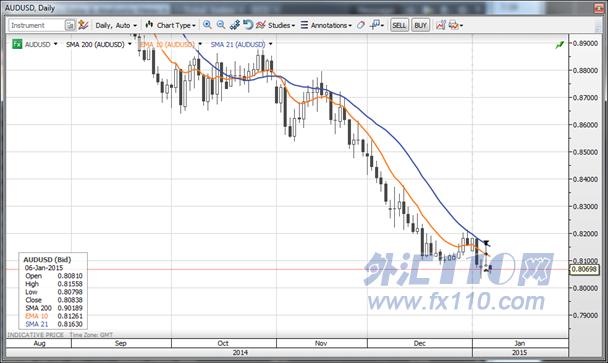The image size is (608, 363).
Task: Click the BUY button
Action: [x=421, y=25]
